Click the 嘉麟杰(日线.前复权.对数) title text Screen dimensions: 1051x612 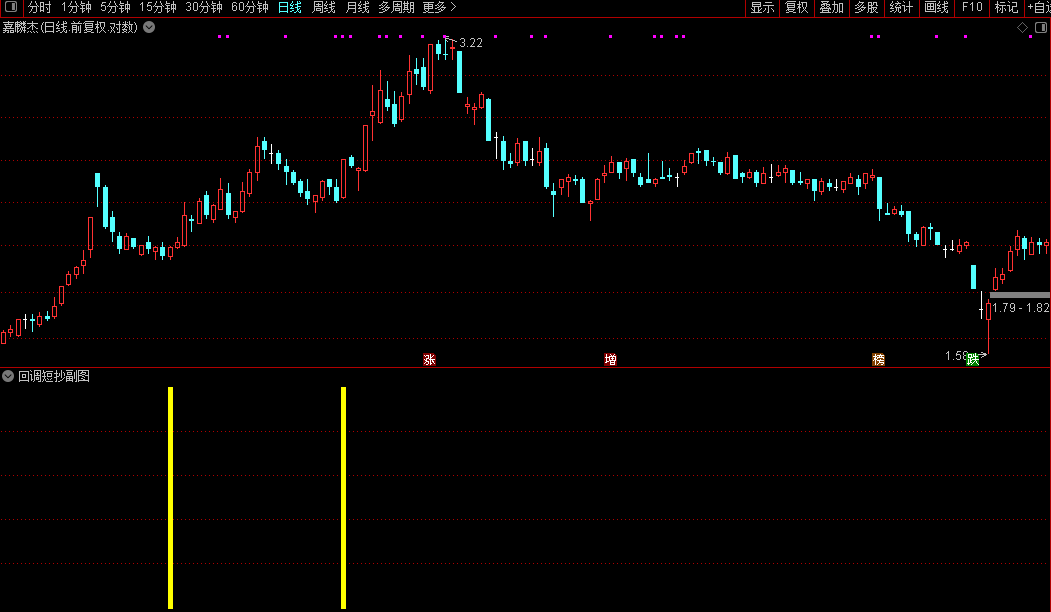[70, 27]
